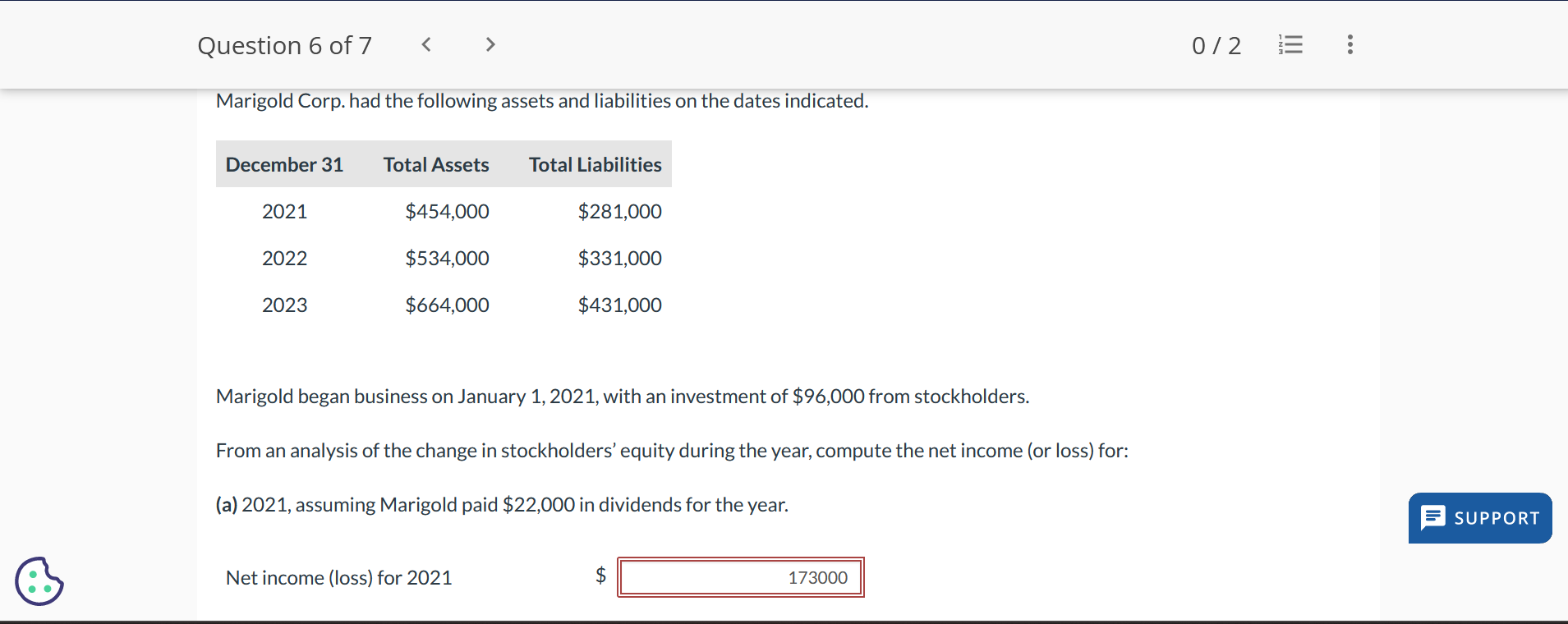
Task: Click the Support chat button
Action: click(1479, 518)
